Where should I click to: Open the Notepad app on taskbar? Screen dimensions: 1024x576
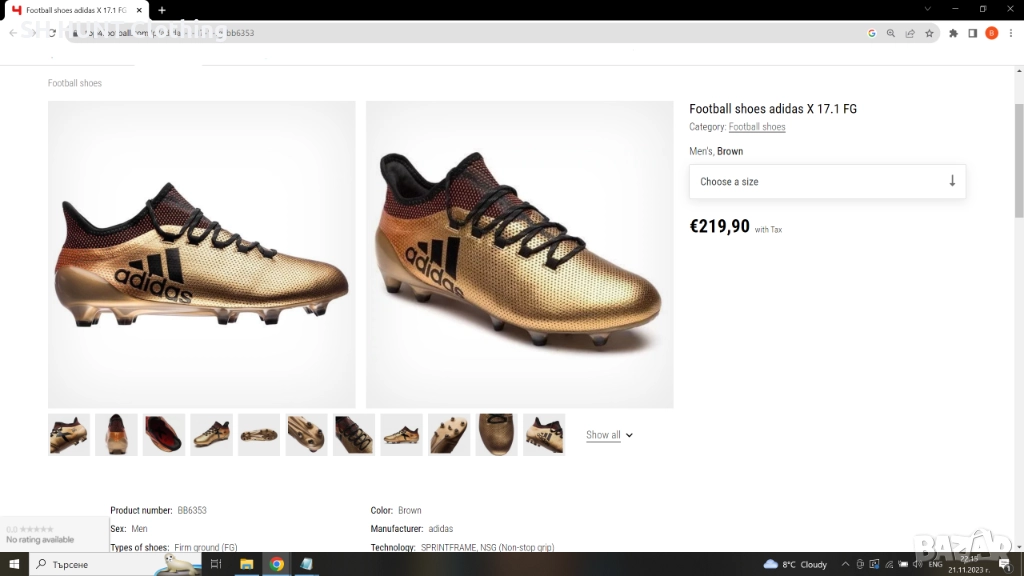pos(306,564)
